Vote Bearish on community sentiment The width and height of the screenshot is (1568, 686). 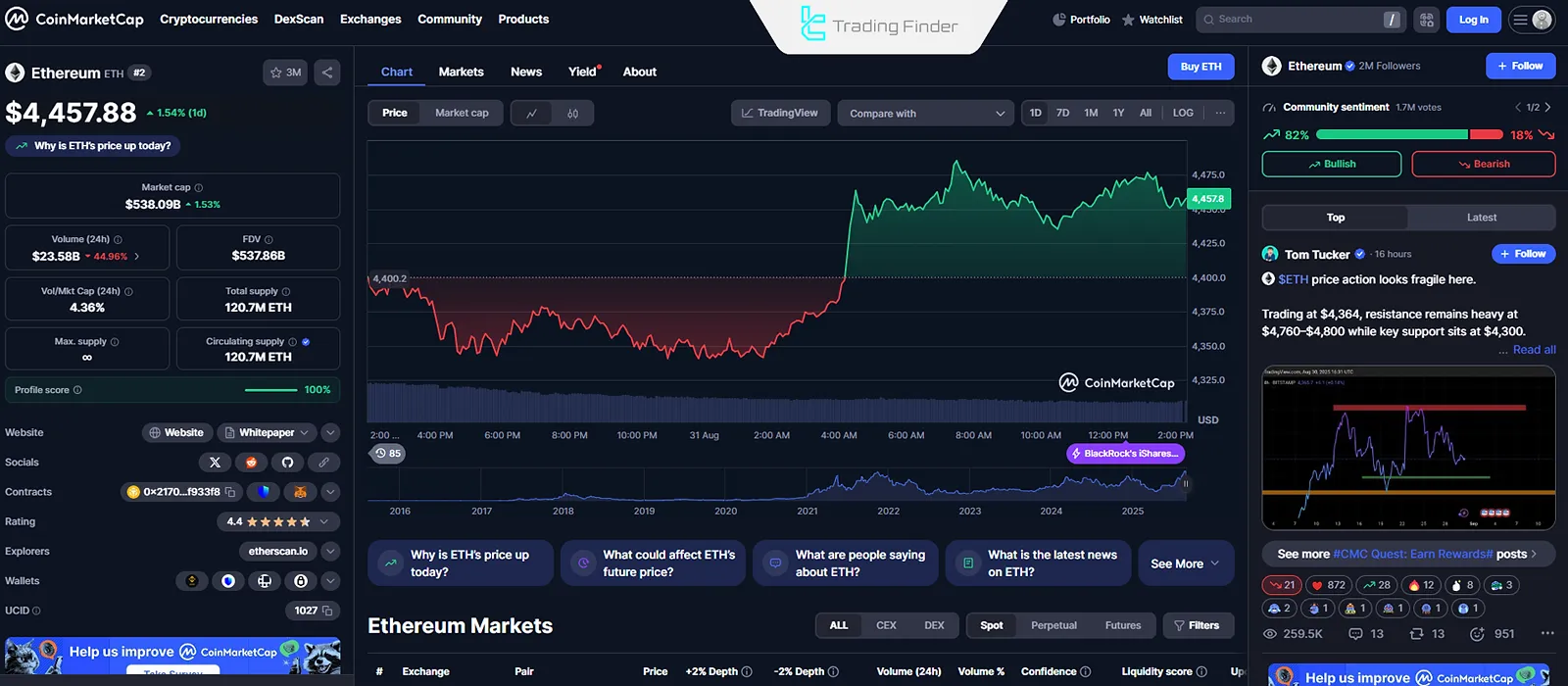pos(1484,164)
